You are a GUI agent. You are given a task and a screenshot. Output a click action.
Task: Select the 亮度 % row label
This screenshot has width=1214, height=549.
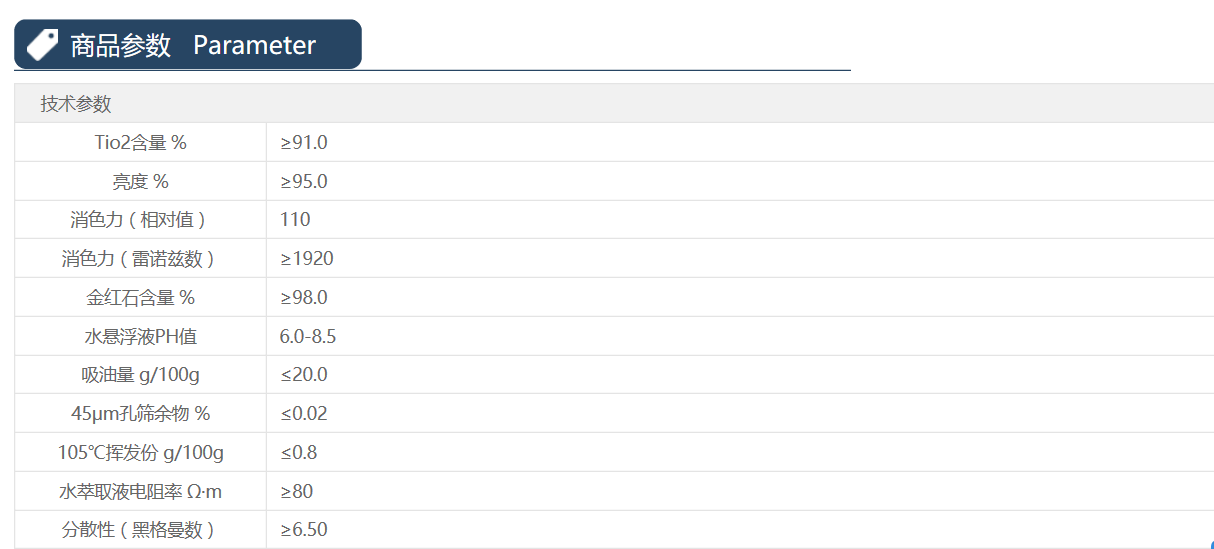pyautogui.click(x=140, y=182)
